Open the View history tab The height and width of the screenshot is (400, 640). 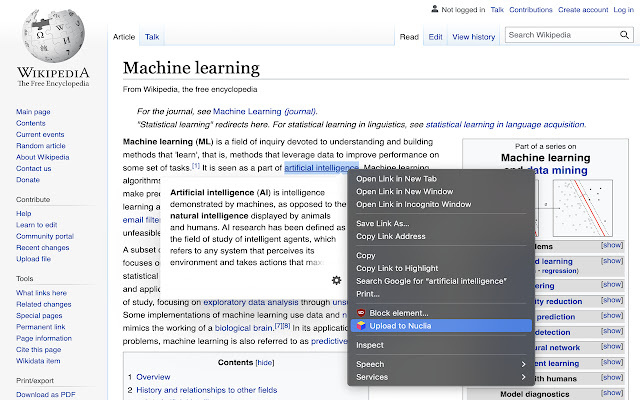473,37
